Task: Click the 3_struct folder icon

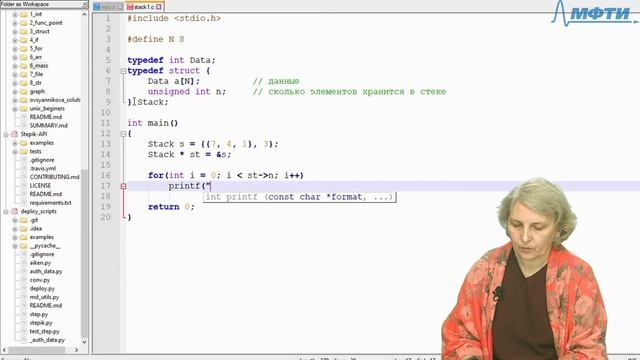Action: click(x=24, y=31)
